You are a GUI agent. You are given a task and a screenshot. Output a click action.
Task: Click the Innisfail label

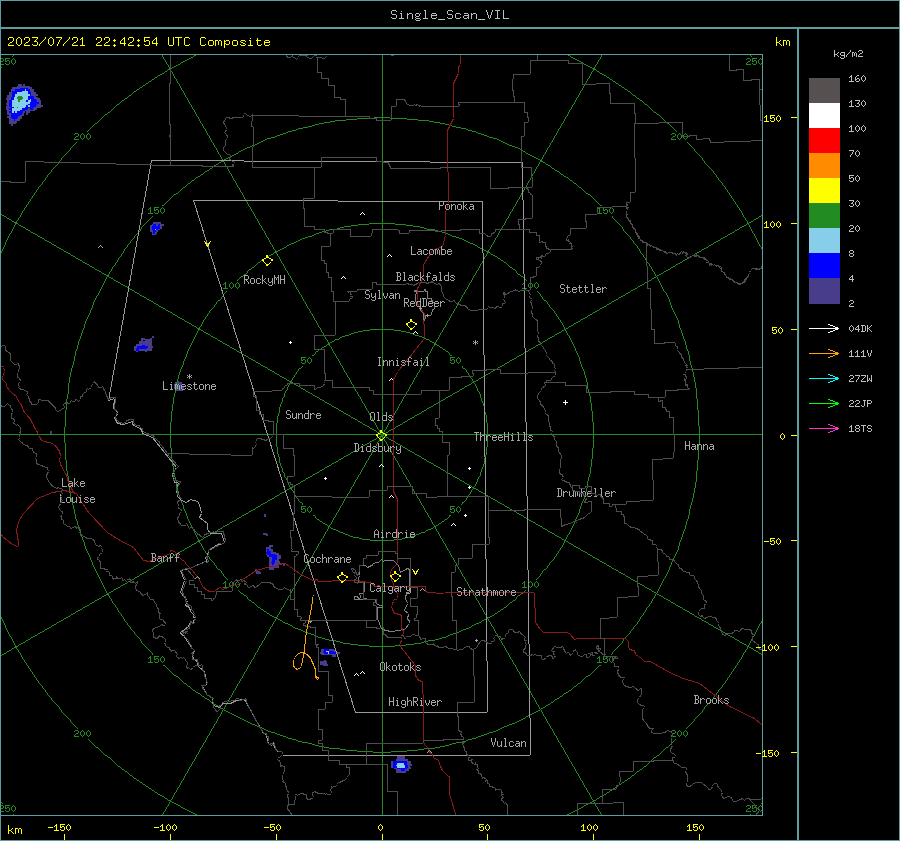tap(403, 362)
